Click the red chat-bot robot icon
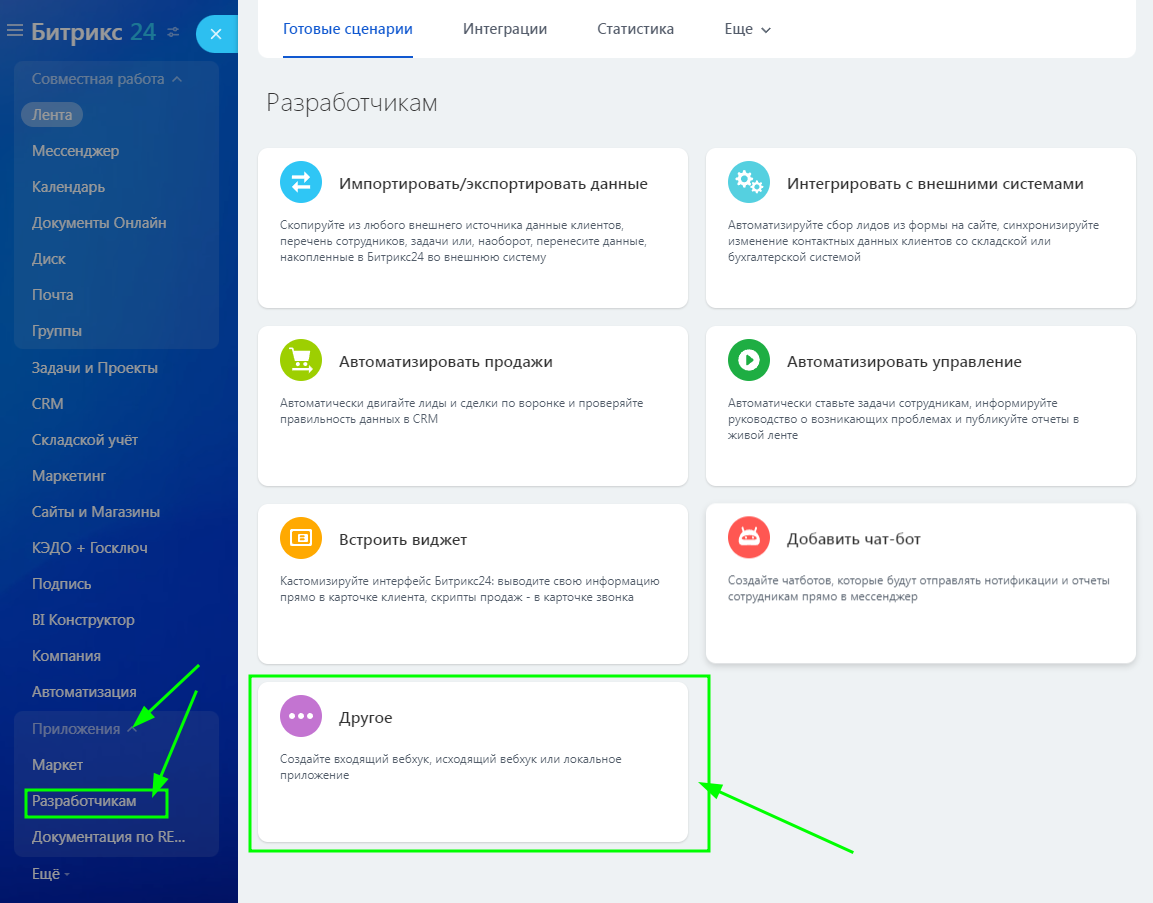 point(748,539)
